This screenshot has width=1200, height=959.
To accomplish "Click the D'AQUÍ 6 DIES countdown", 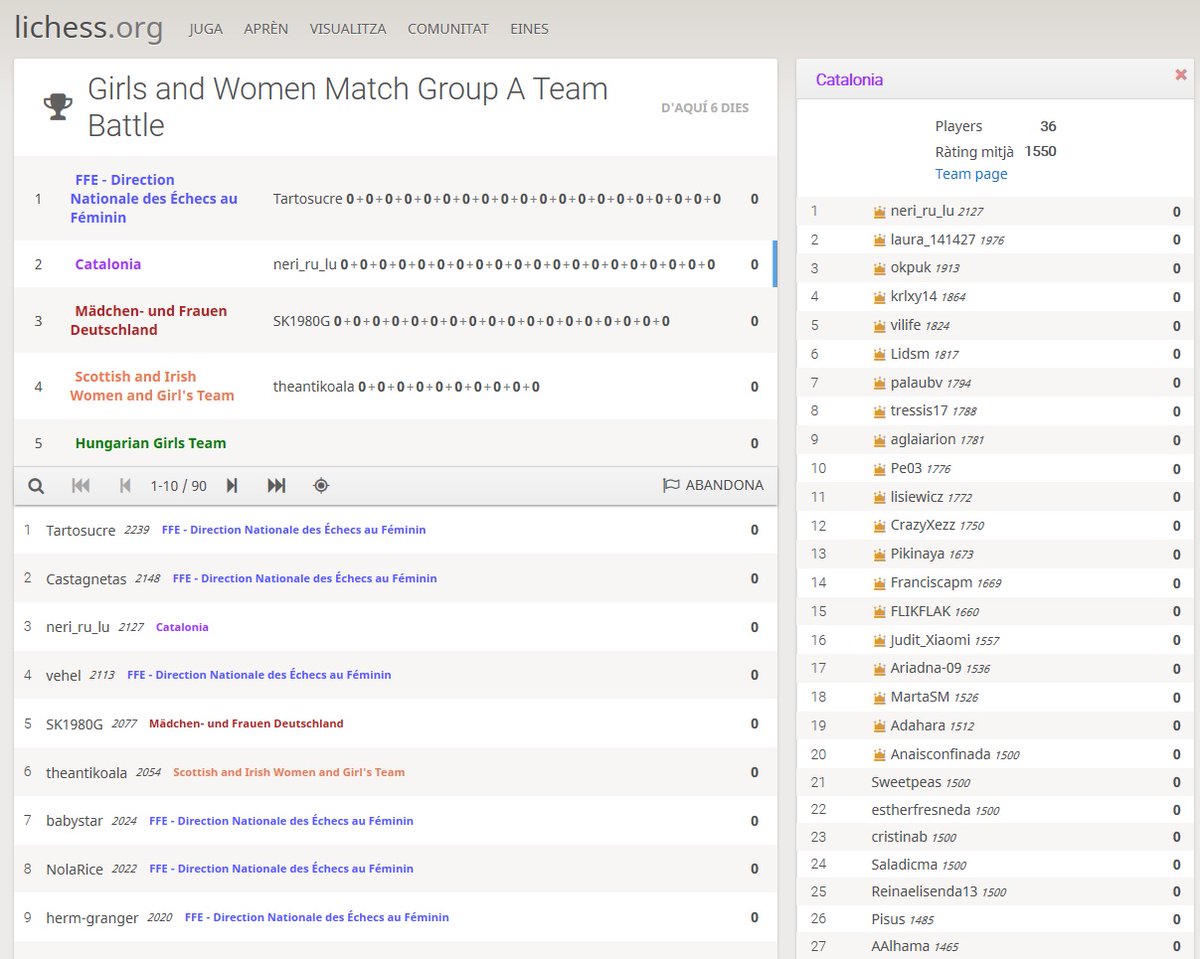I will (705, 107).
